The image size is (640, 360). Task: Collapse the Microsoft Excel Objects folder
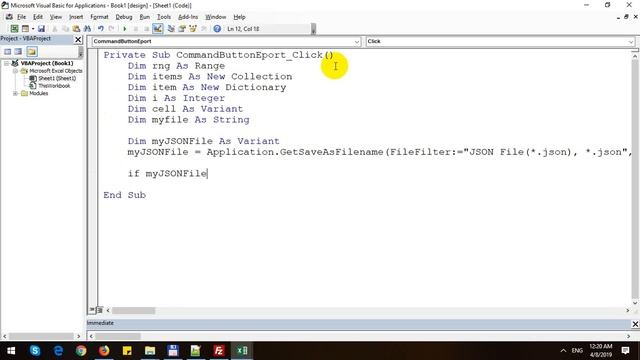point(16,71)
